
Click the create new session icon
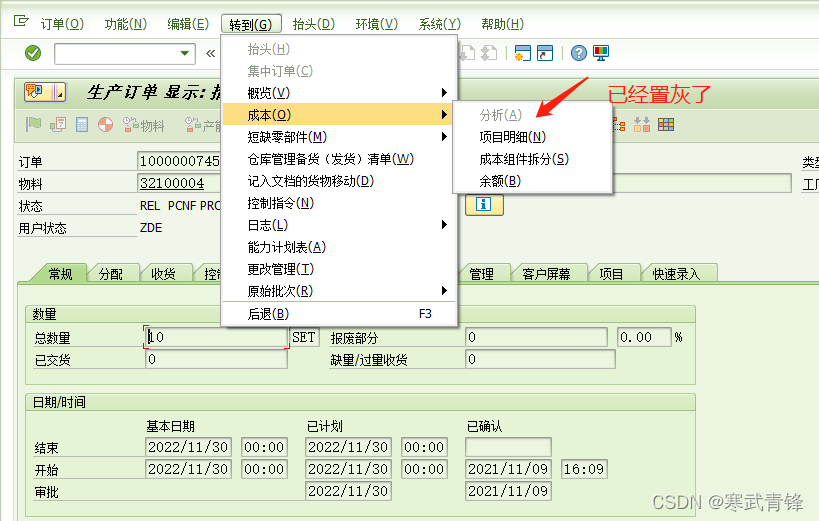(522, 53)
